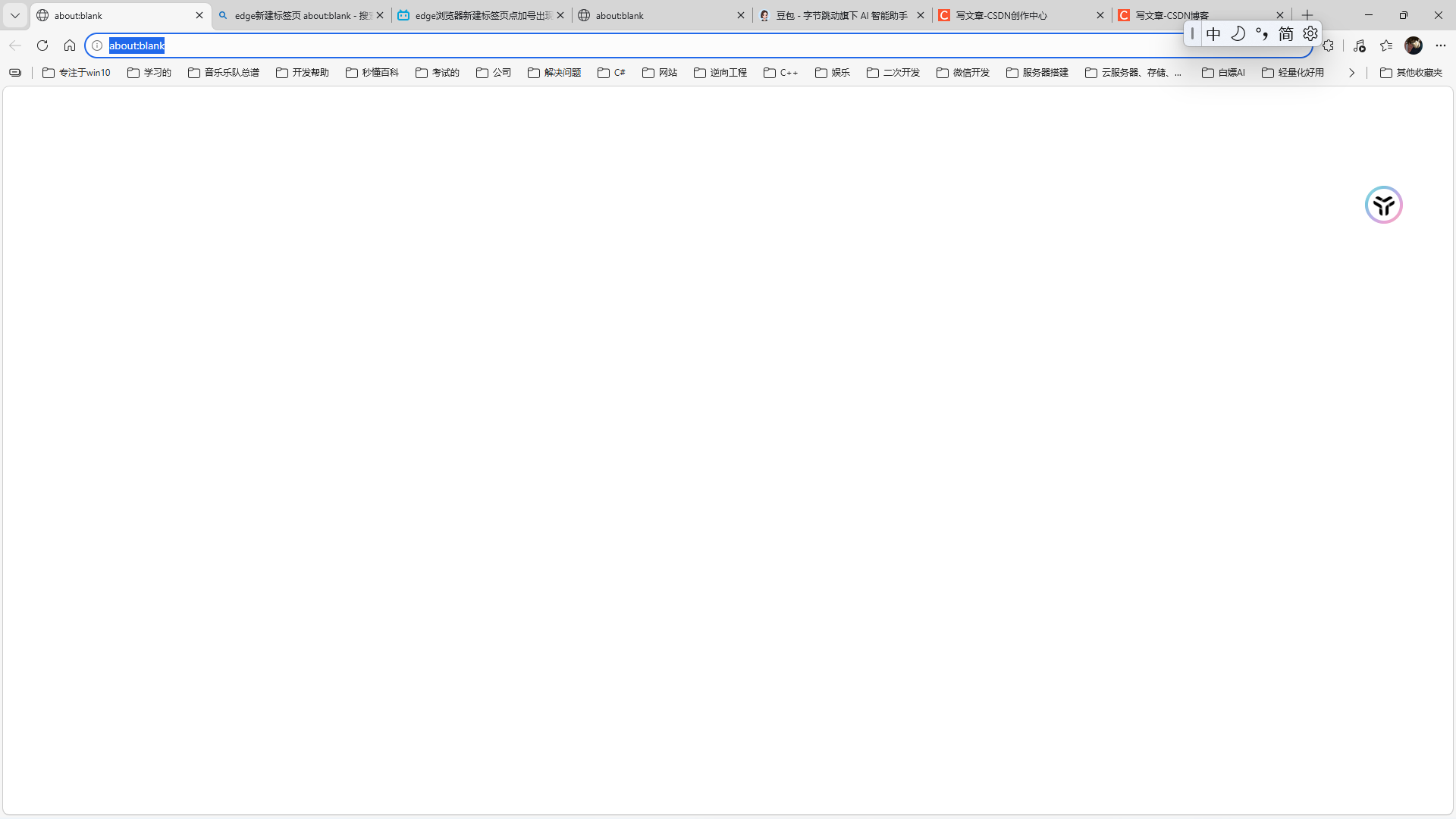Toggle IME Chinese/English mode 中
The image size is (1456, 819).
(1213, 33)
